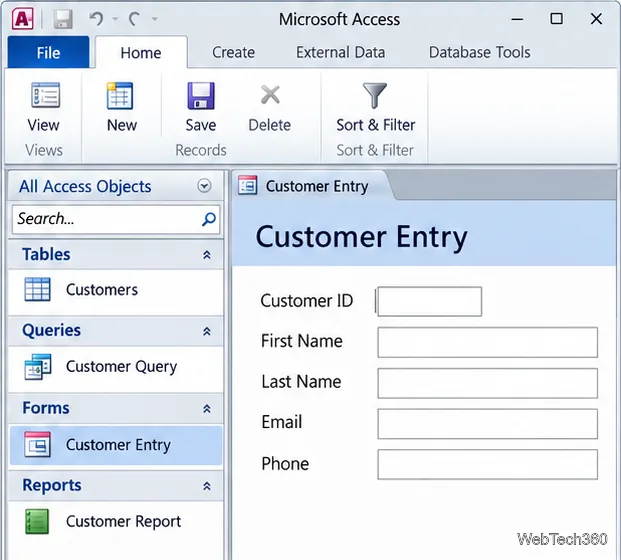Image resolution: width=621 pixels, height=560 pixels.
Task: Switch to the Home ribbon tab
Action: [141, 53]
